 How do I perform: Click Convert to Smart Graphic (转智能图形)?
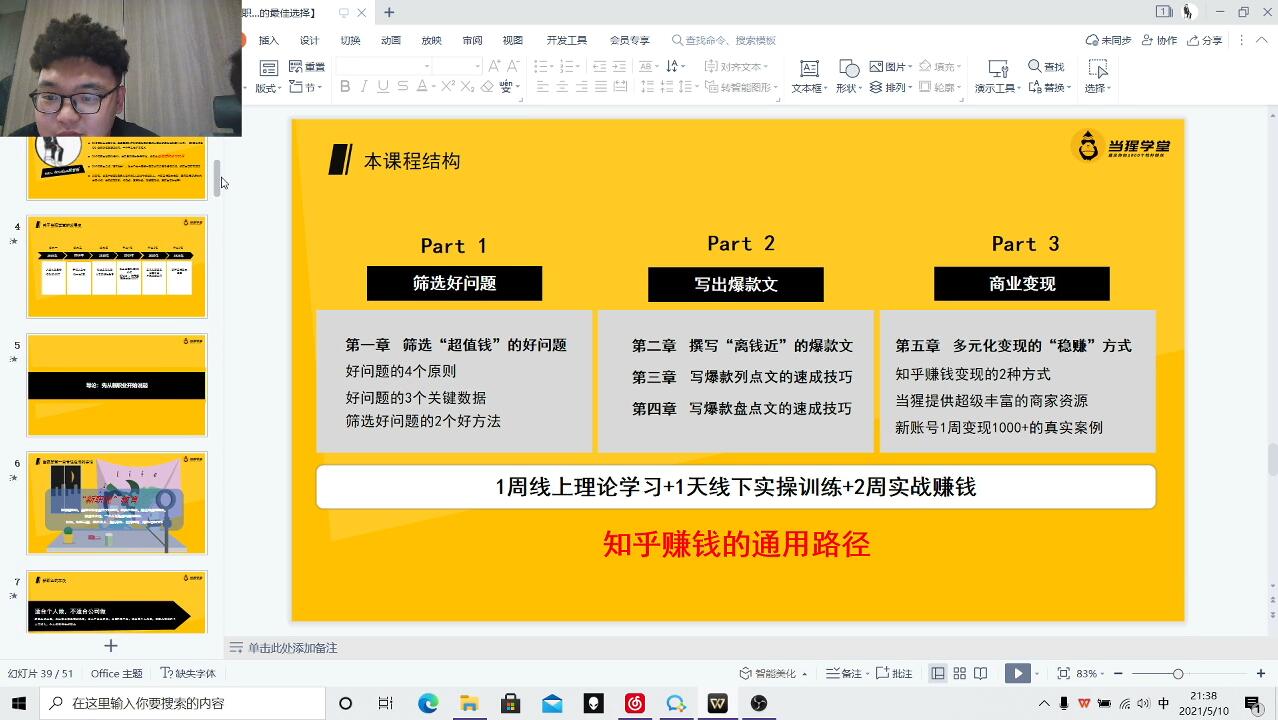(740, 87)
